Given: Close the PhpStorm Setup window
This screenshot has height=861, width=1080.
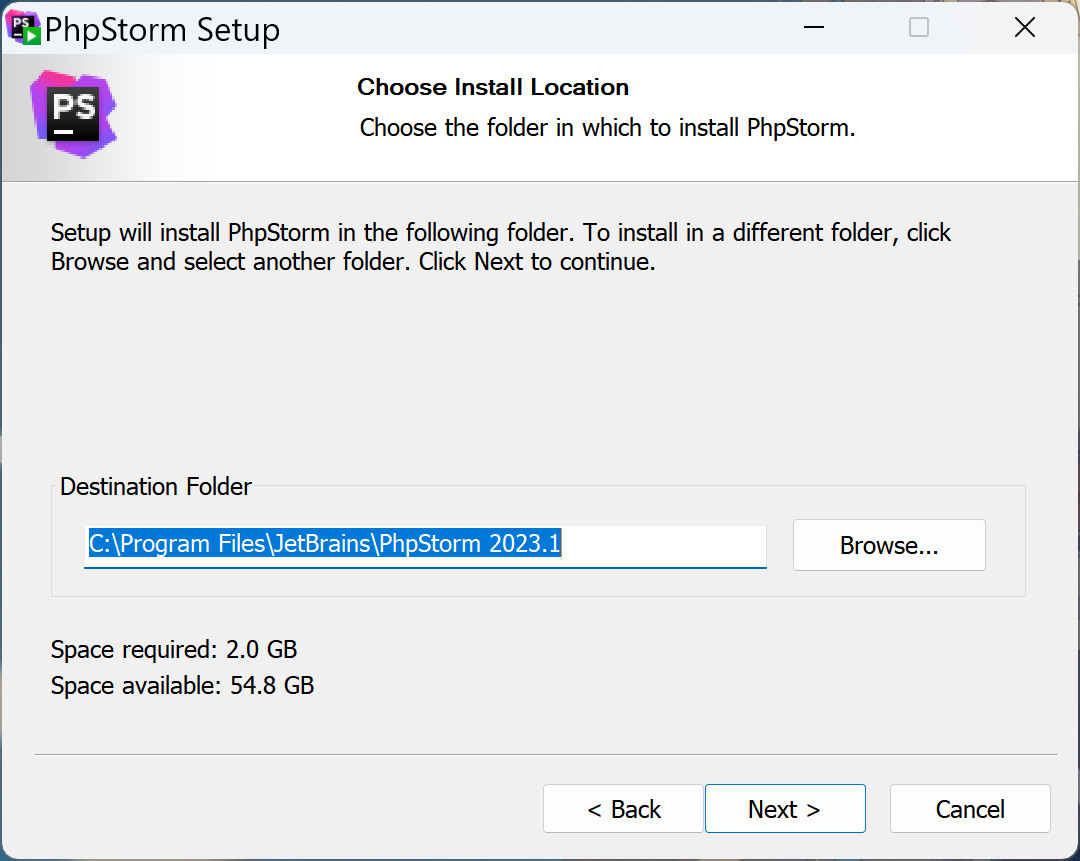Looking at the screenshot, I should [1024, 28].
